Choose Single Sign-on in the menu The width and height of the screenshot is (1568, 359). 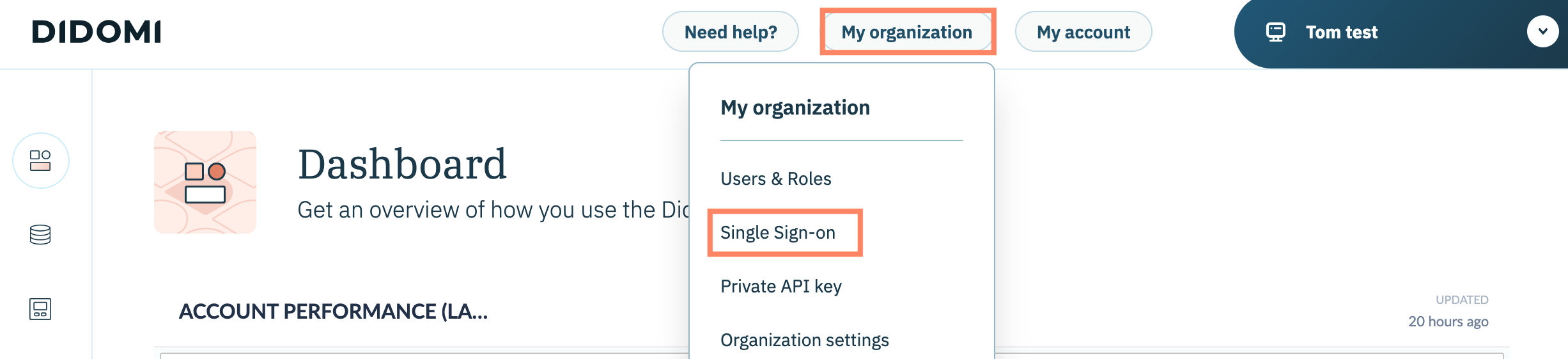coord(777,232)
